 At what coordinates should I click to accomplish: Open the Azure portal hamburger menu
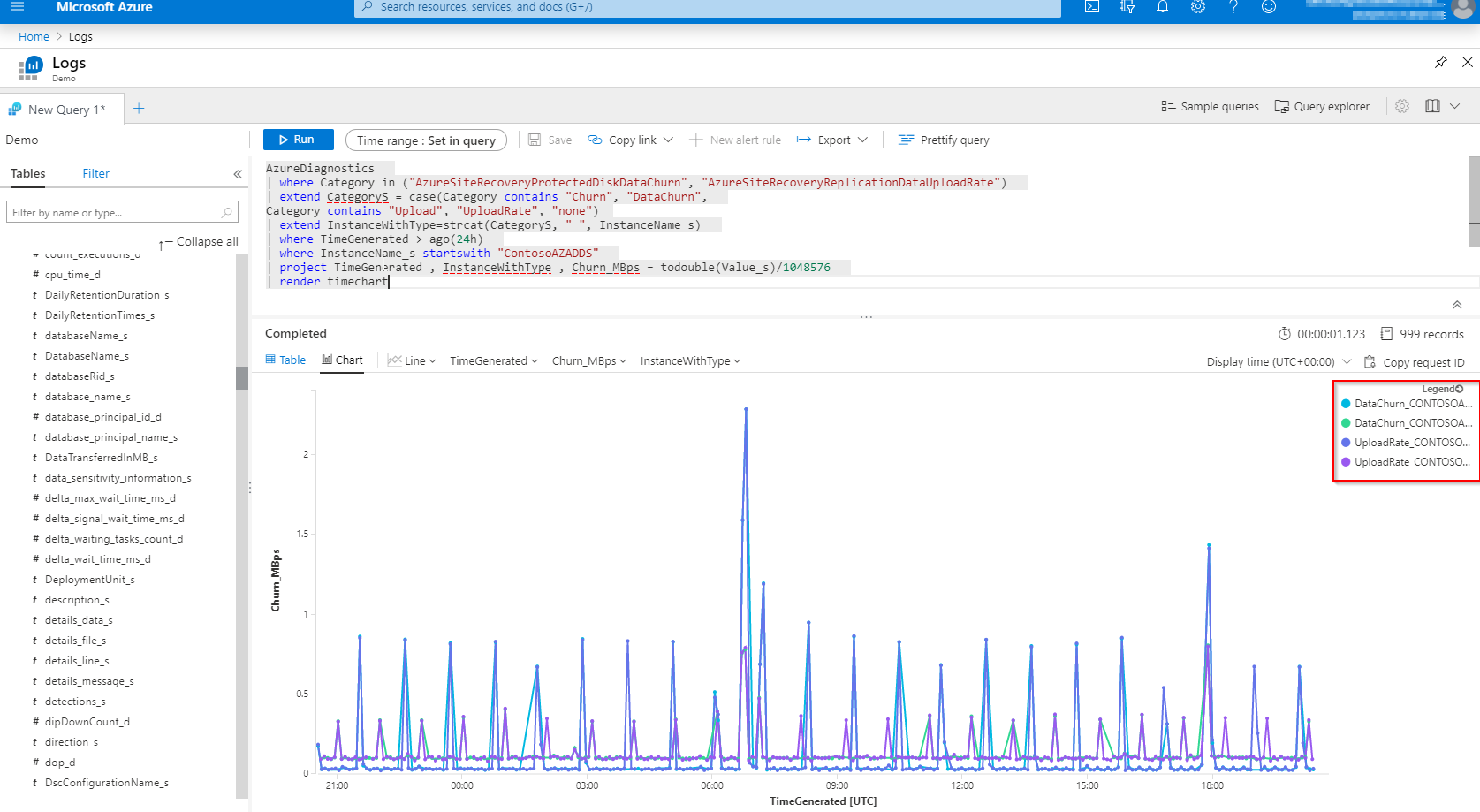point(18,6)
